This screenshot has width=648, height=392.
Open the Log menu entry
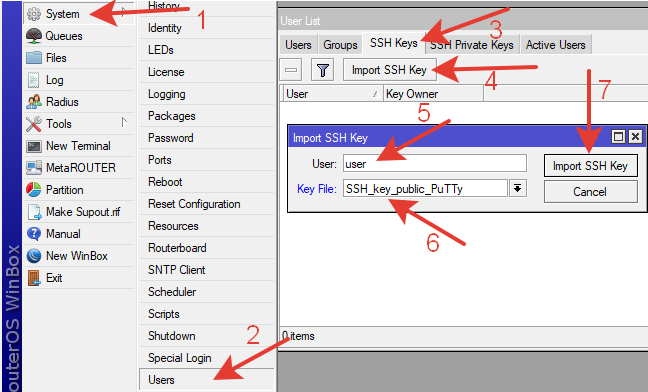coord(79,80)
